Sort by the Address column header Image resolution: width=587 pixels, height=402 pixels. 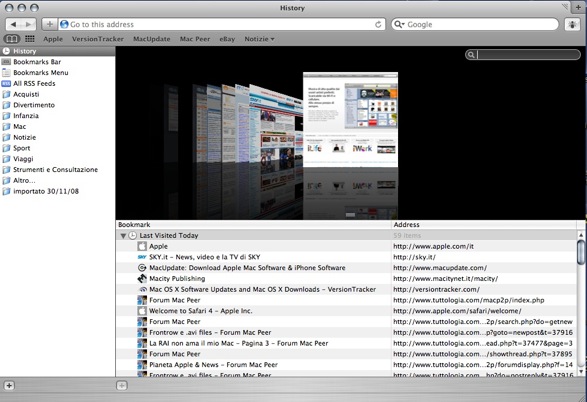[x=484, y=225]
